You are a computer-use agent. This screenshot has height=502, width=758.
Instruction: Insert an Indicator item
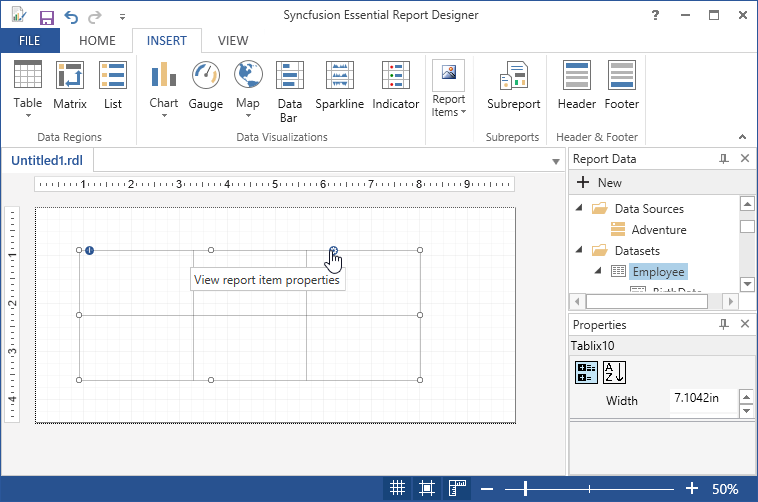(395, 86)
